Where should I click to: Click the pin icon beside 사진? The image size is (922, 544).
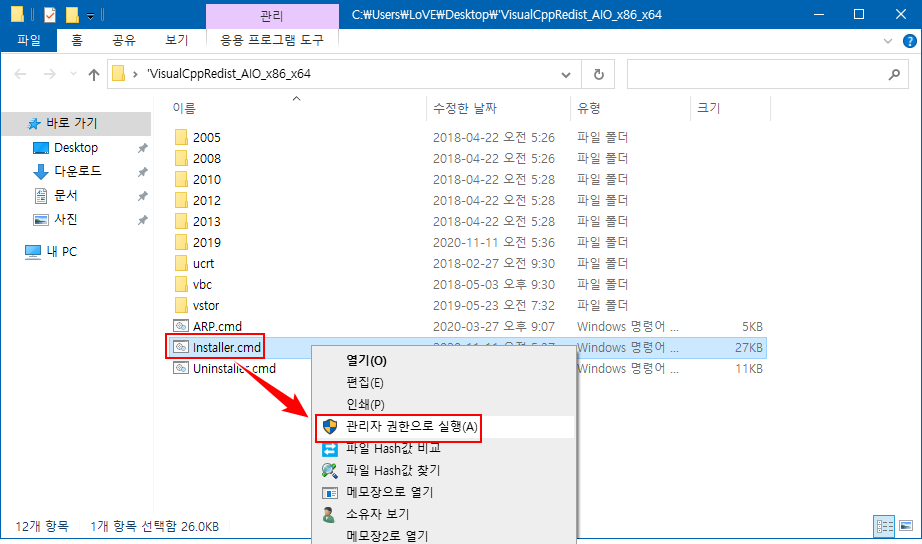[x=142, y=221]
